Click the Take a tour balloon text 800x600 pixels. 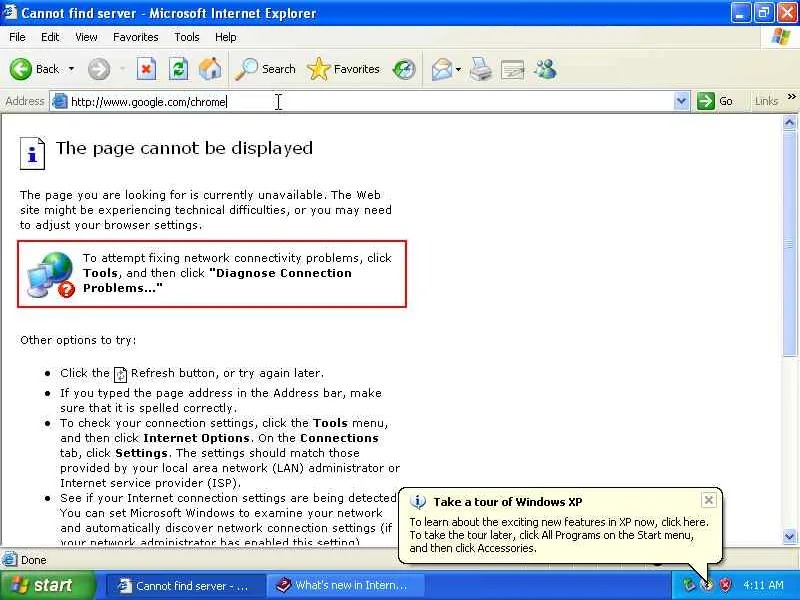click(508, 502)
